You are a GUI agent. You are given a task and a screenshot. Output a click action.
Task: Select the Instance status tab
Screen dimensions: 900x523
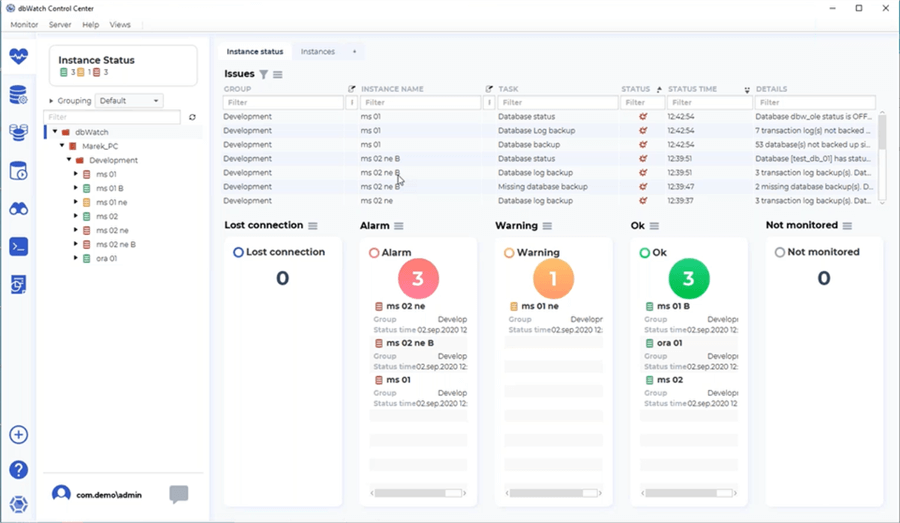click(255, 52)
